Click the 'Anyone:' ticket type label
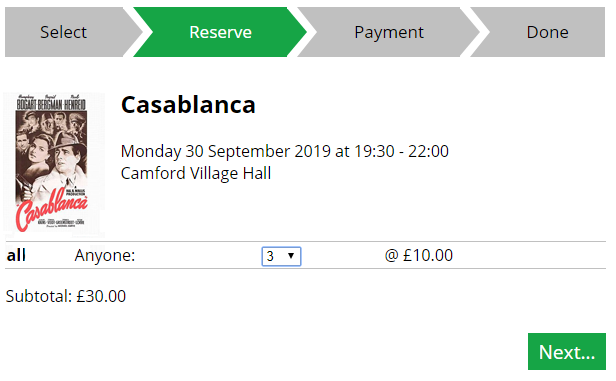 coord(104,255)
